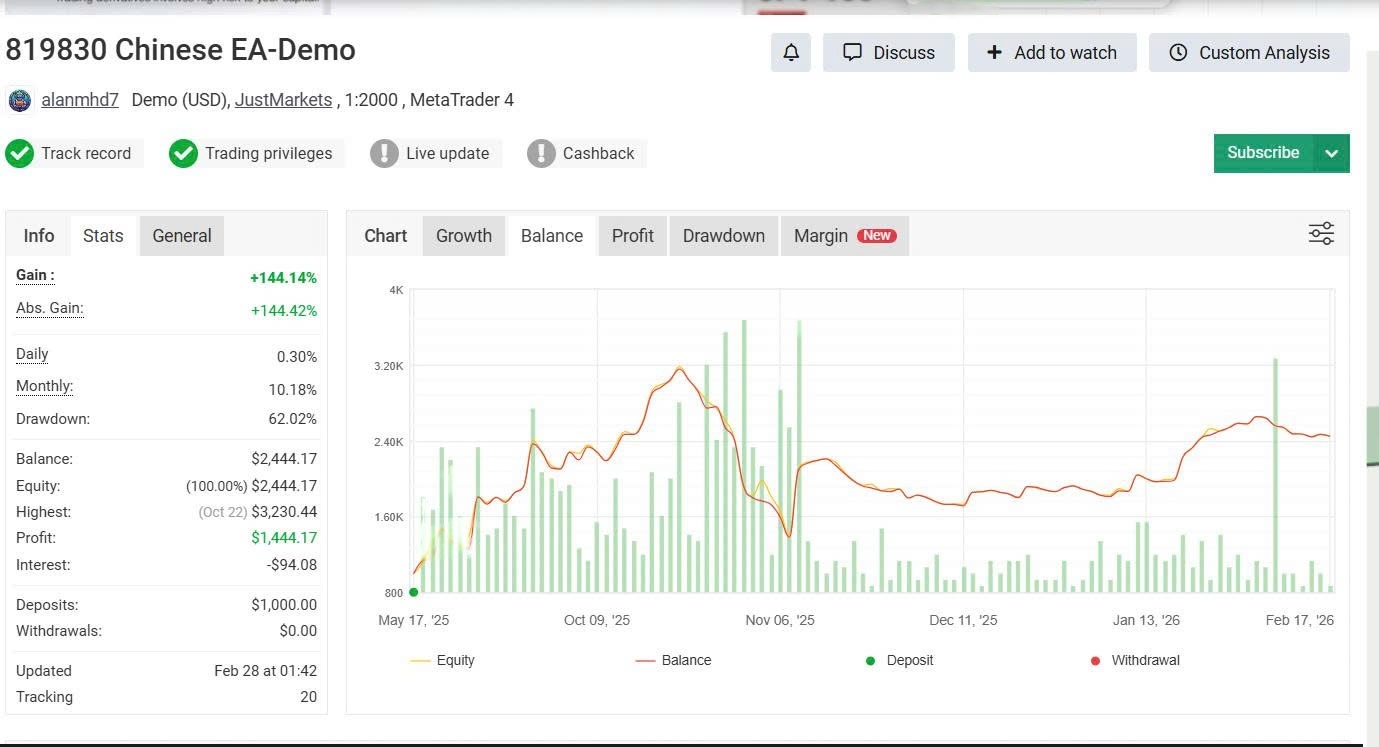
Task: Click the bell notification icon
Action: [790, 53]
